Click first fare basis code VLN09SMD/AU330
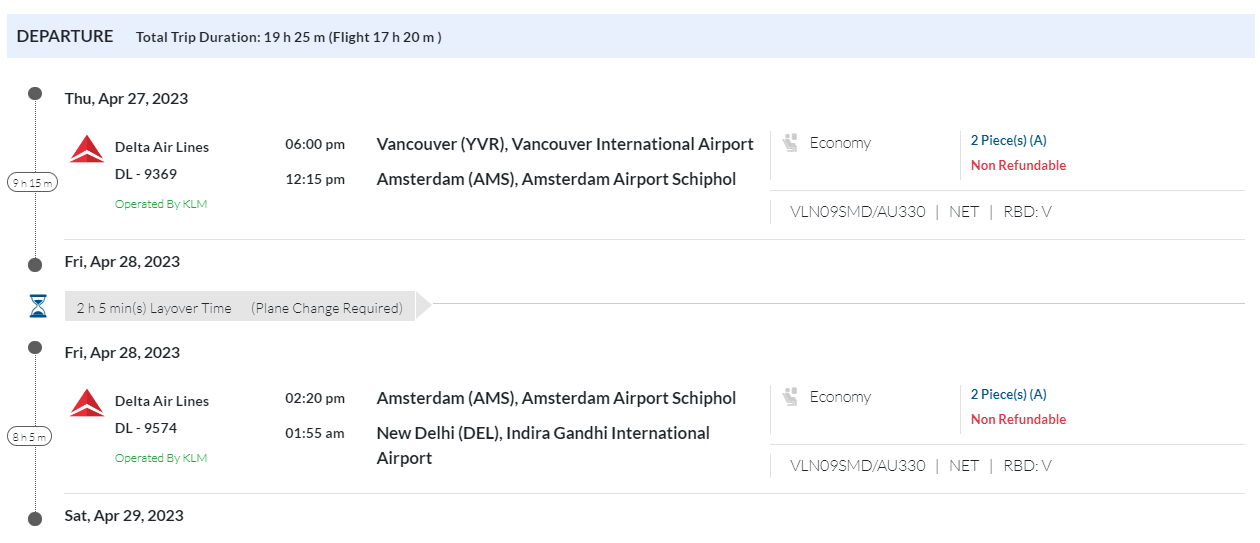1260x543 pixels. point(857,212)
